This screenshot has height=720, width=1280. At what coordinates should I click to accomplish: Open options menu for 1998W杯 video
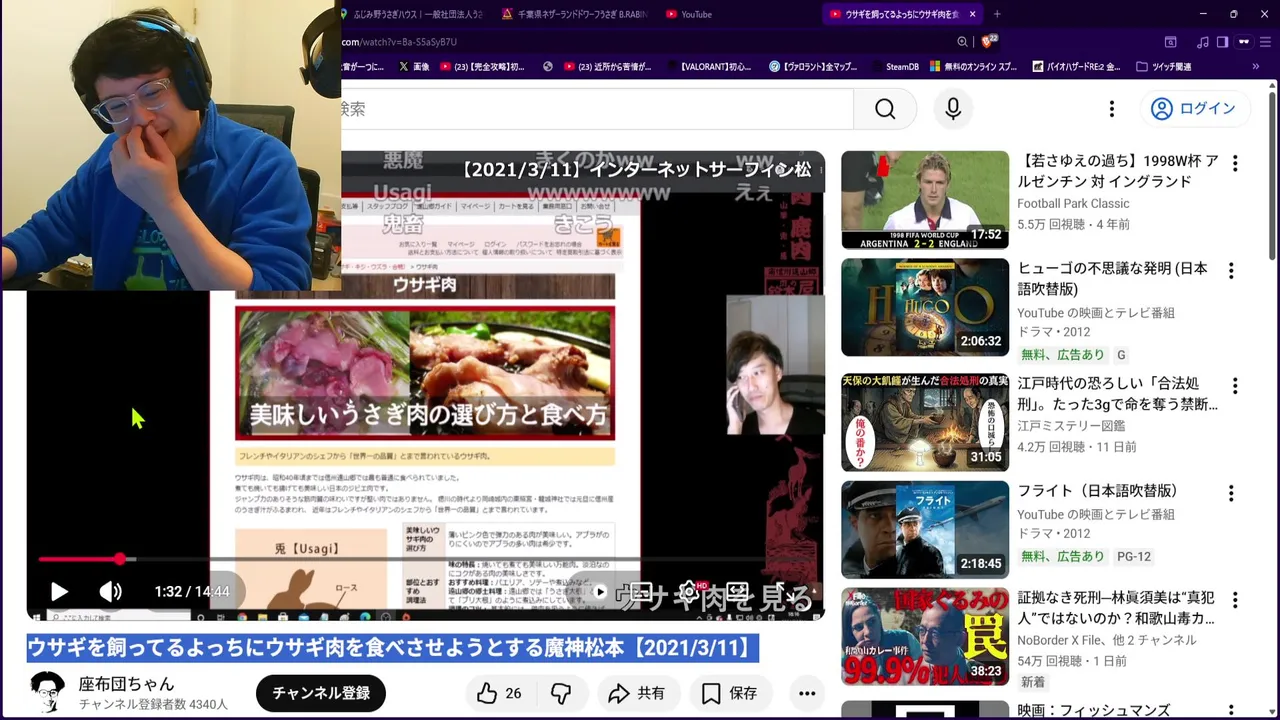tap(1235, 163)
